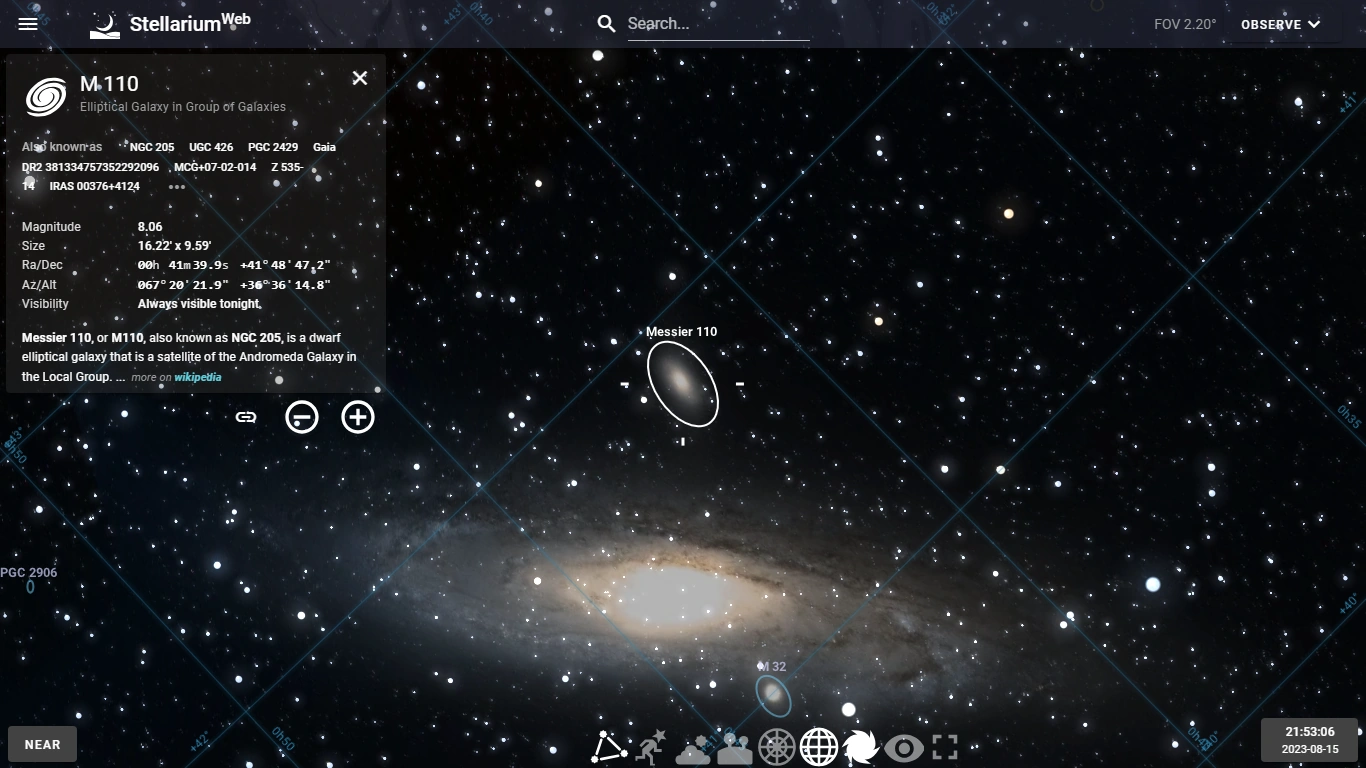Toggle the atmosphere rendering
The height and width of the screenshot is (768, 1366).
[x=693, y=749]
